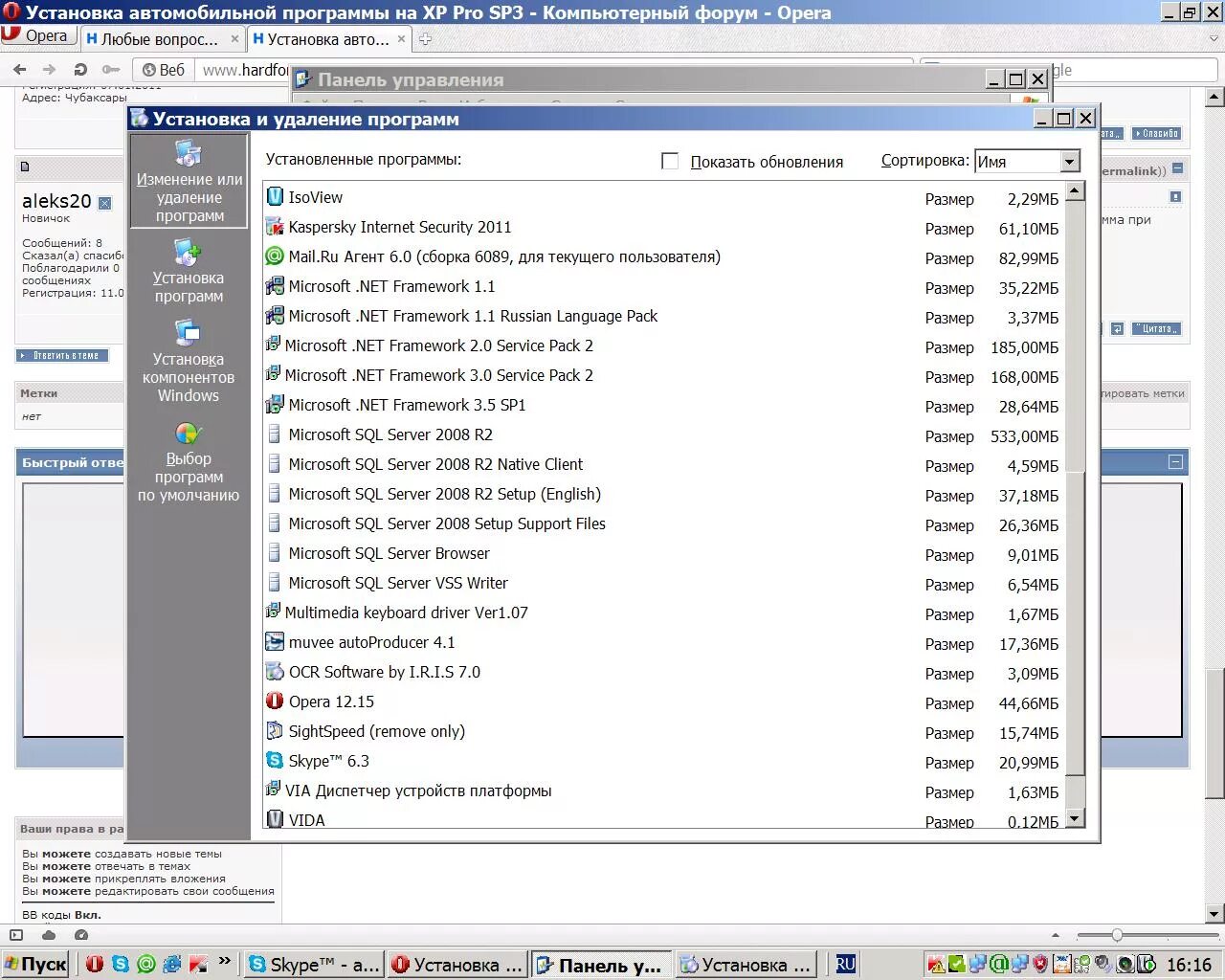Image resolution: width=1225 pixels, height=980 pixels.
Task: Launch Opera from the quick launch bar
Action: click(x=94, y=964)
